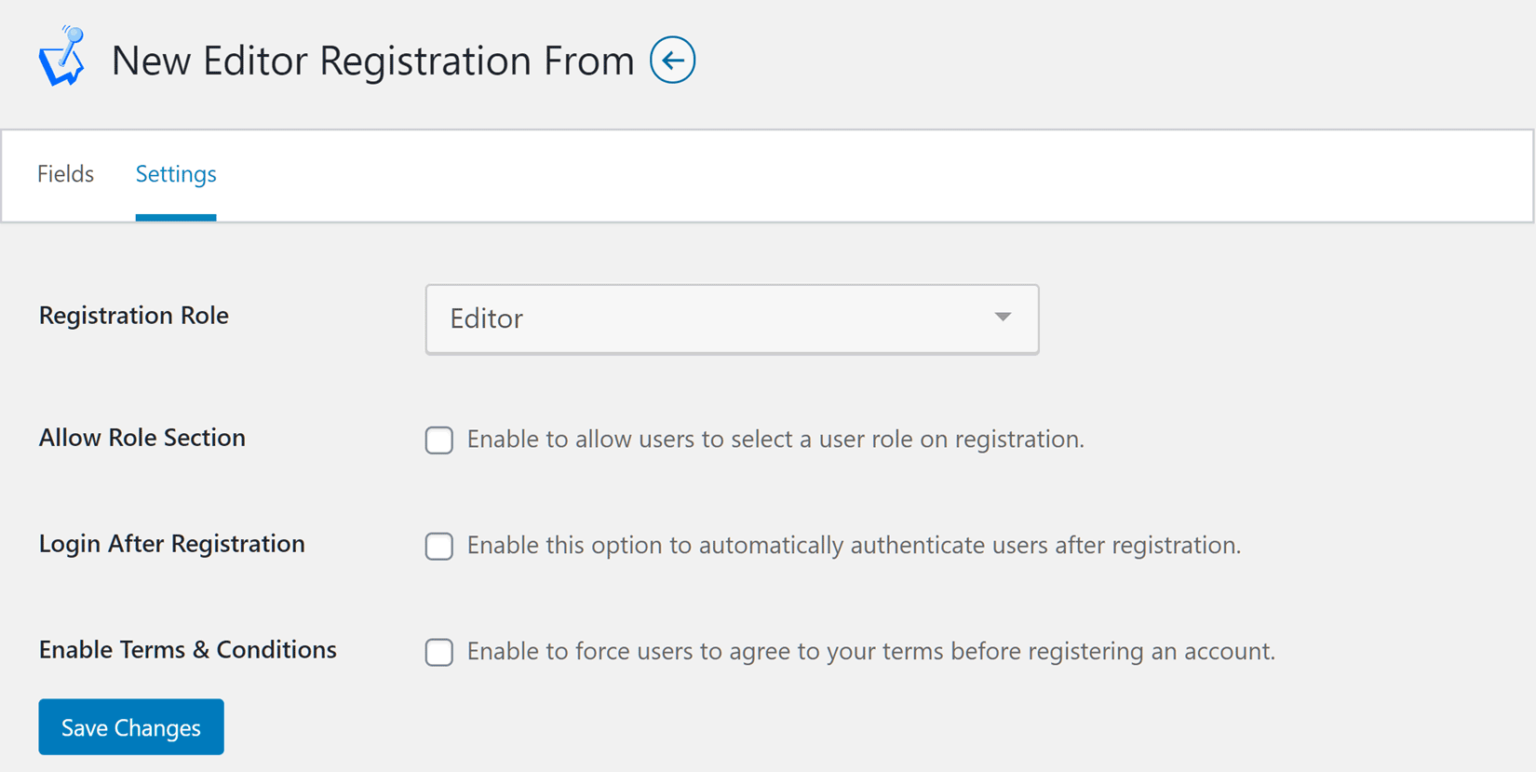1536x772 pixels.
Task: Enable the Allow Role Section checkbox
Action: (x=439, y=440)
